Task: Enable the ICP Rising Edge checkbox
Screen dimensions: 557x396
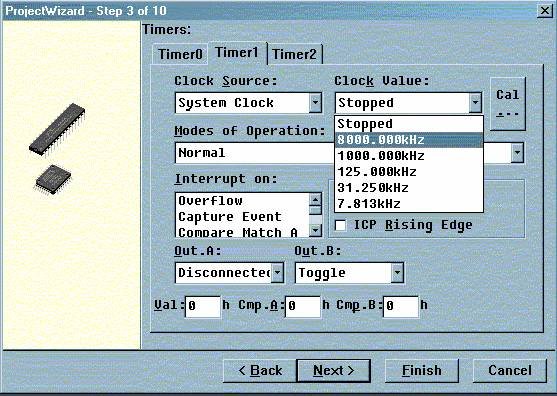Action: tap(340, 225)
